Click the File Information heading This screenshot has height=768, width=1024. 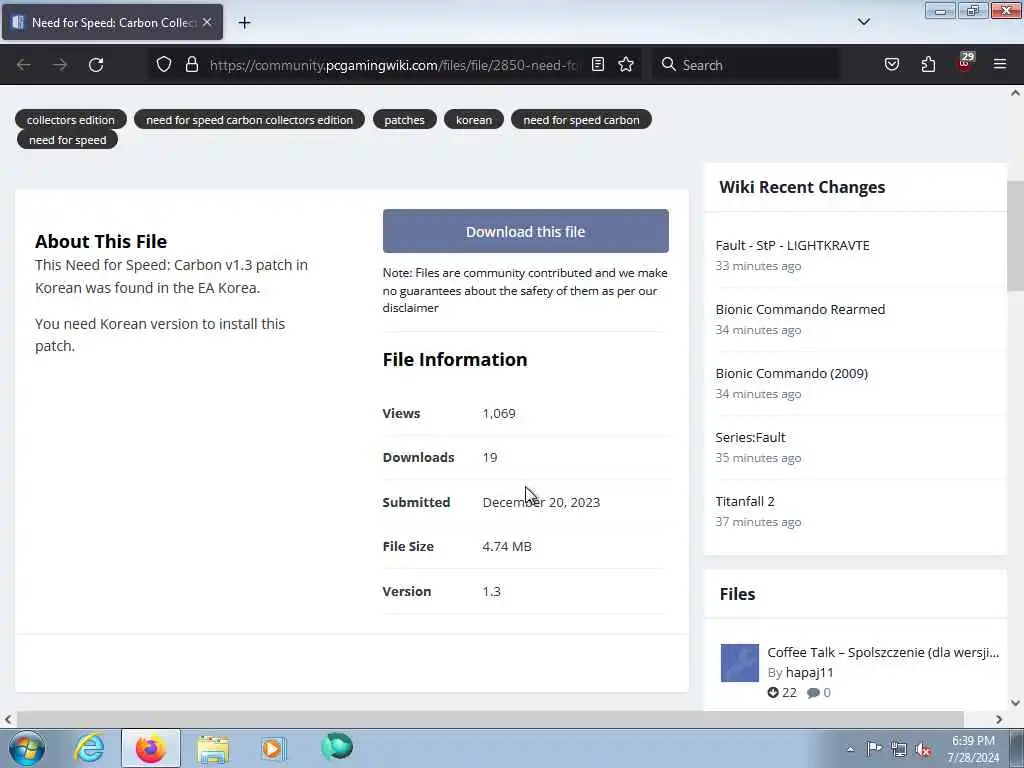pos(455,359)
